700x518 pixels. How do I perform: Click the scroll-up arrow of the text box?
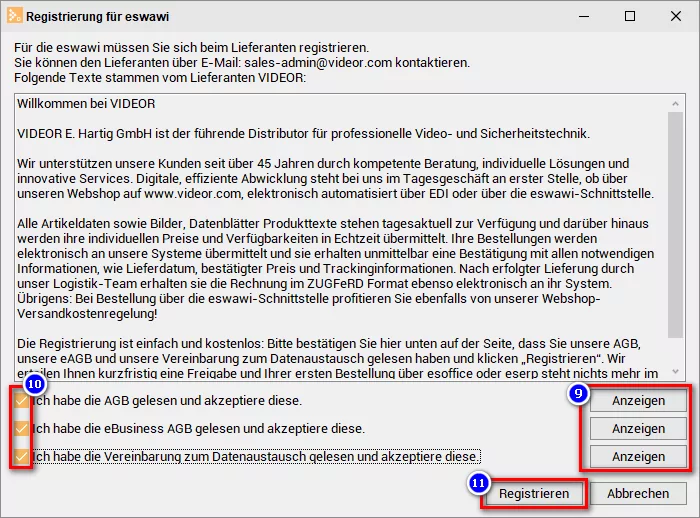pyautogui.click(x=675, y=104)
